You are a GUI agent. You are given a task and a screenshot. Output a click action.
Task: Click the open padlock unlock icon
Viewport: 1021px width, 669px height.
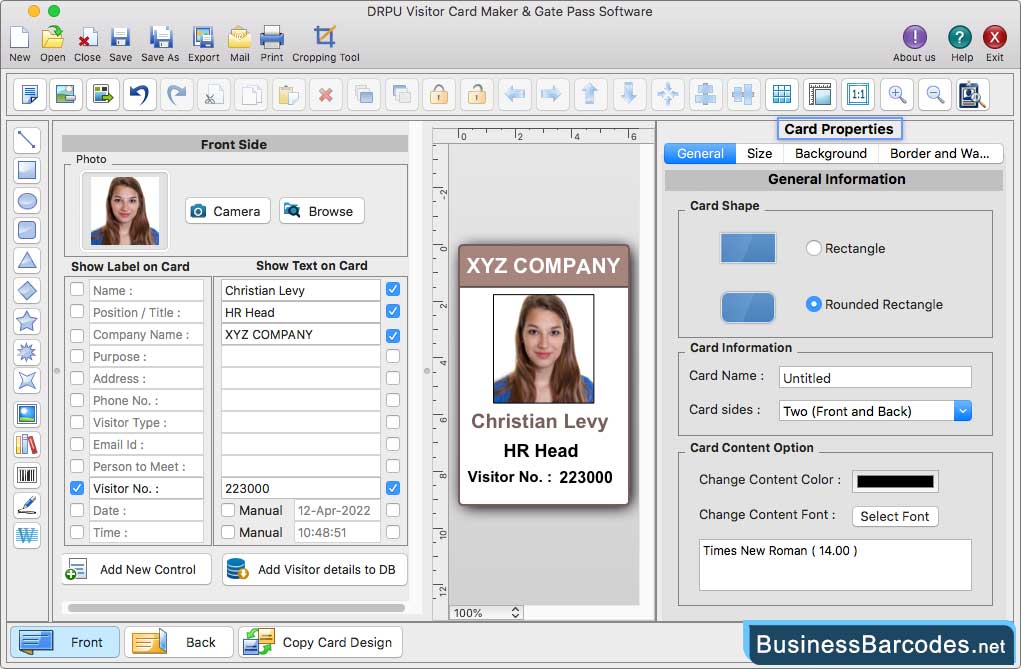[x=477, y=94]
